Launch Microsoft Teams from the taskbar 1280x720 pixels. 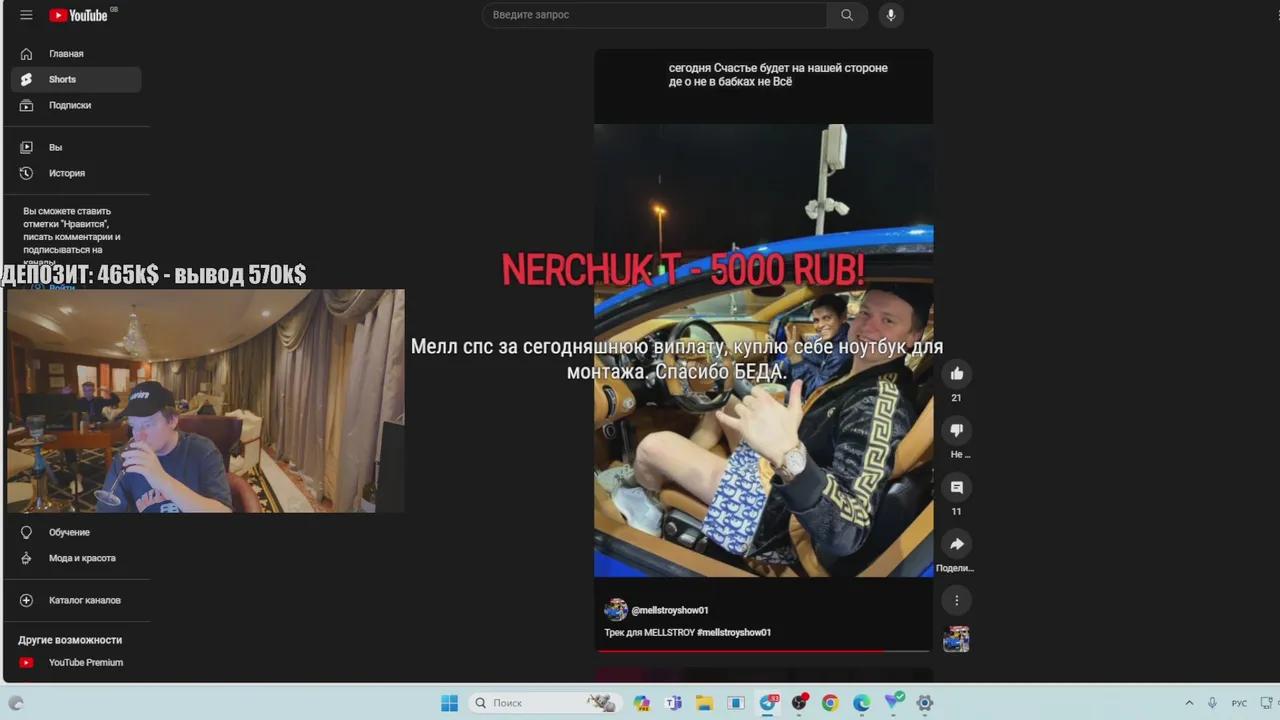(673, 703)
